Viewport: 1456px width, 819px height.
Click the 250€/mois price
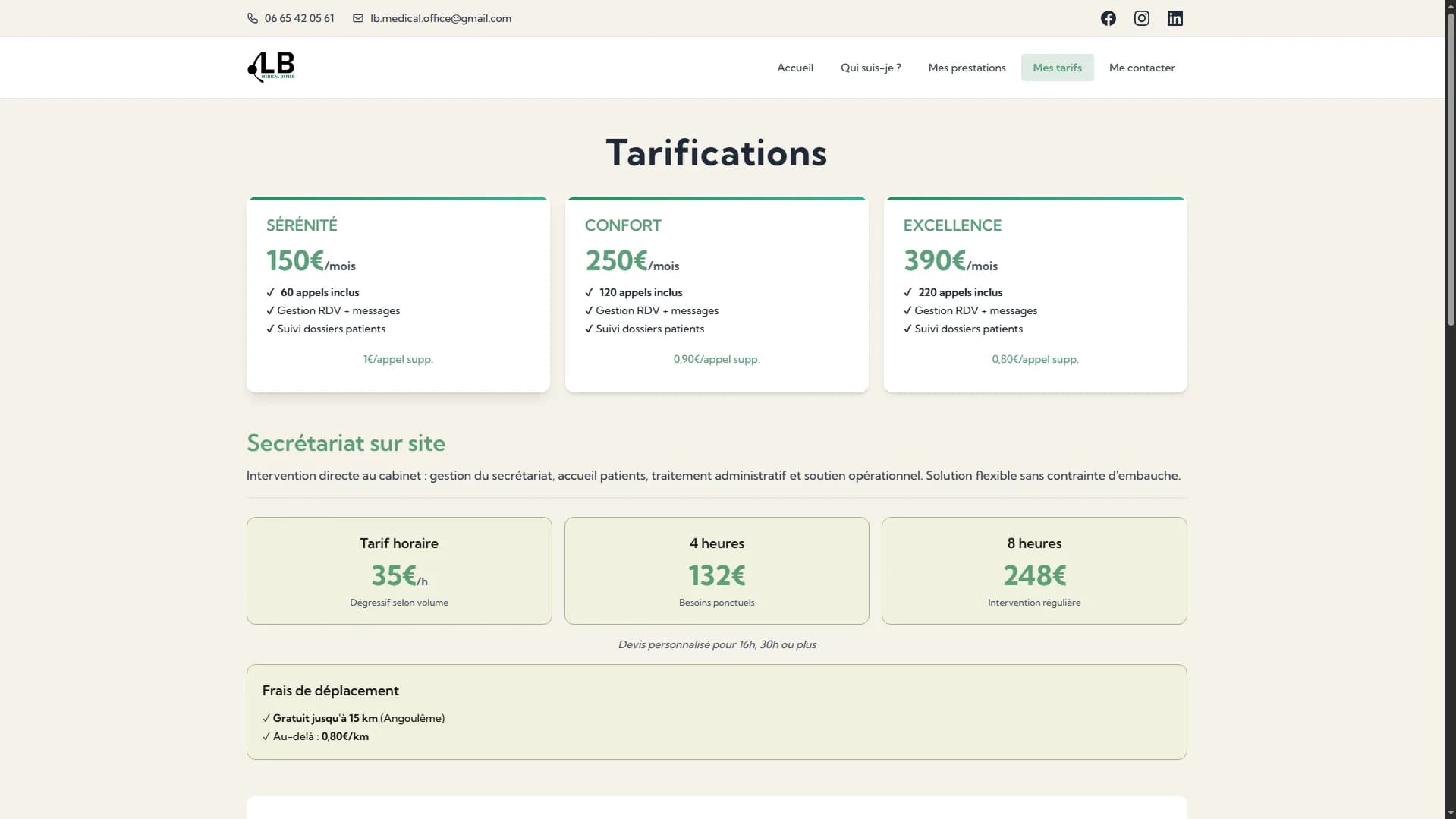tap(632, 261)
